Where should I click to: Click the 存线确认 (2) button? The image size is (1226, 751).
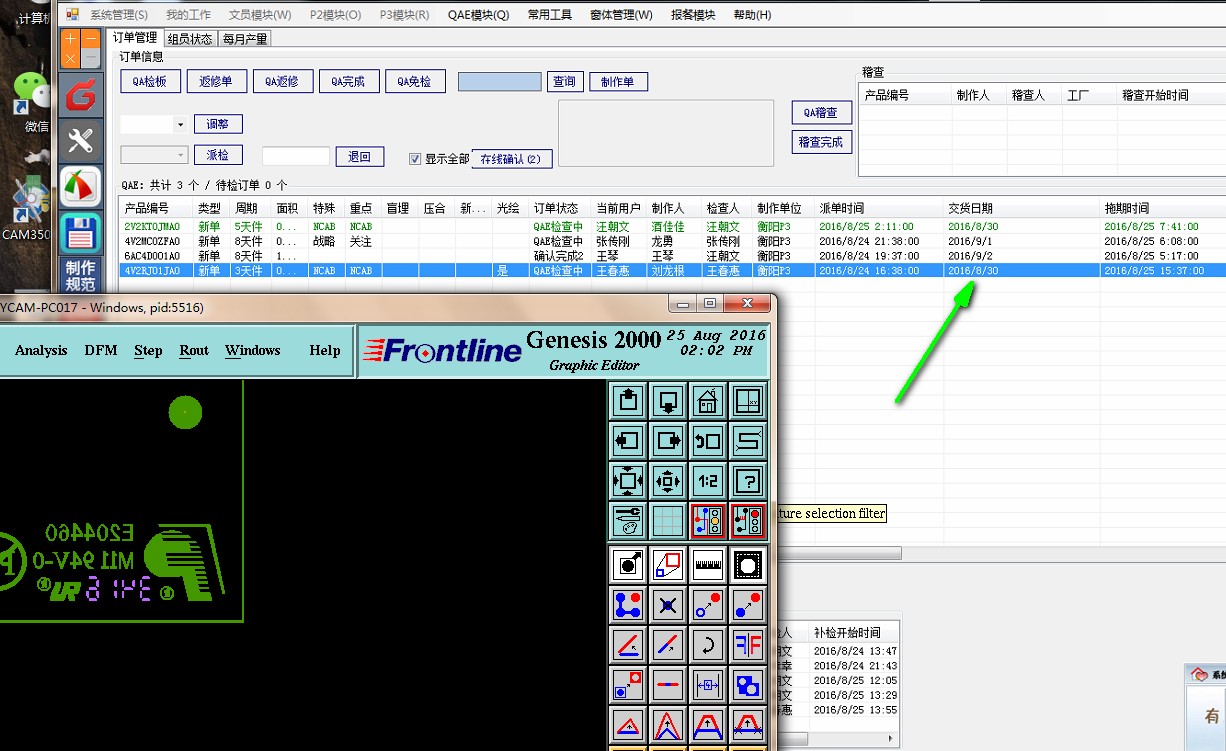click(x=510, y=159)
